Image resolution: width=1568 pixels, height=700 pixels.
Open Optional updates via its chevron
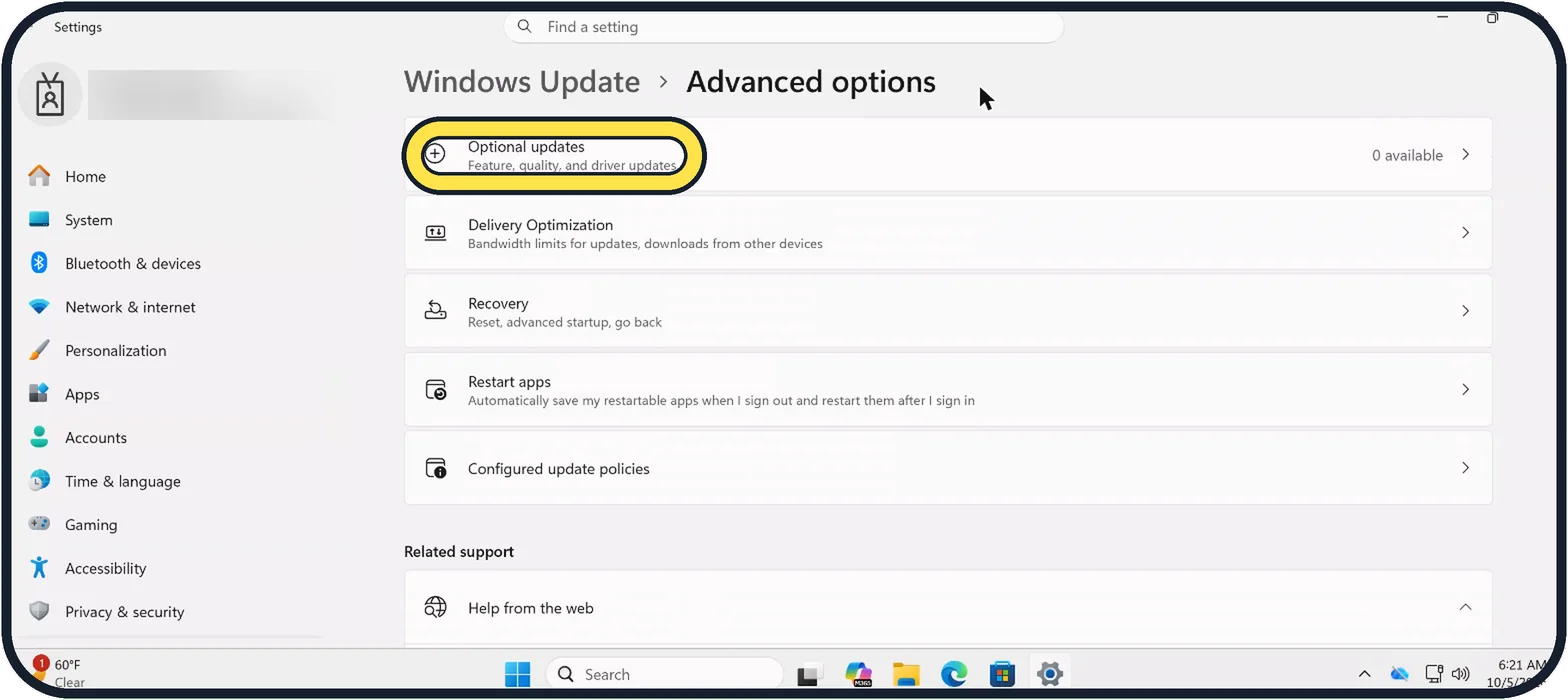point(1465,154)
